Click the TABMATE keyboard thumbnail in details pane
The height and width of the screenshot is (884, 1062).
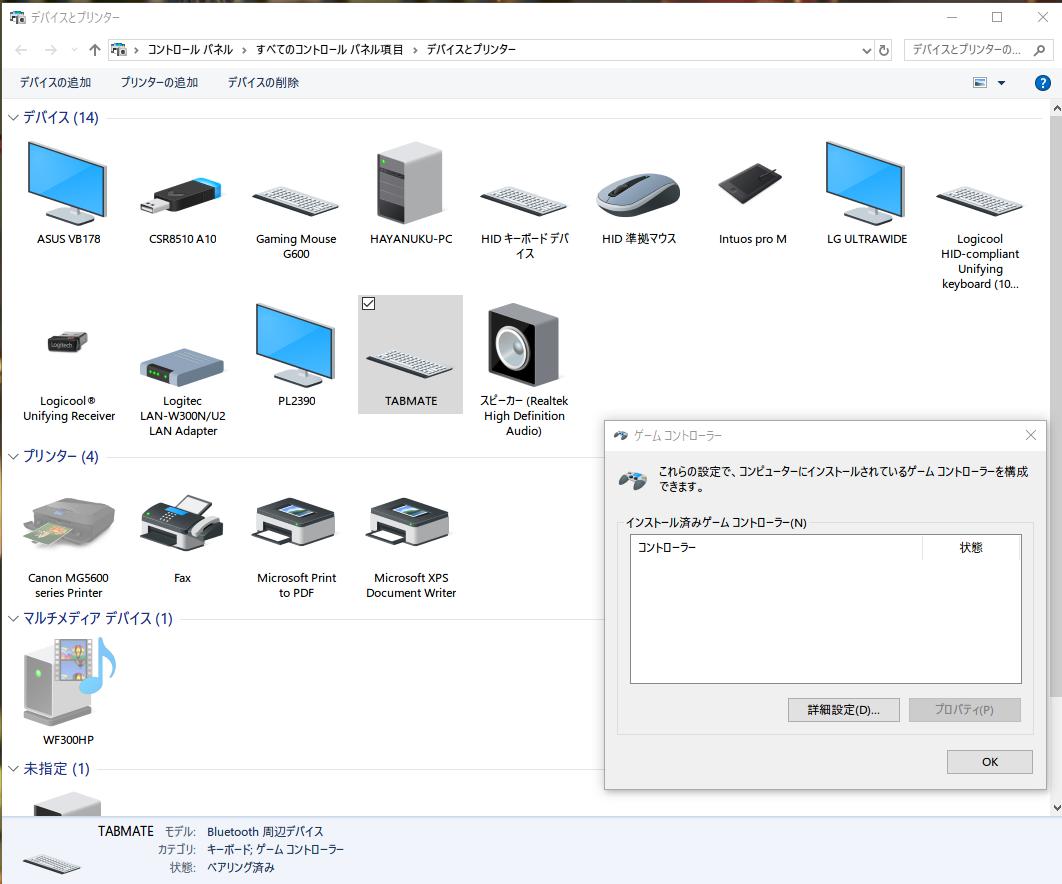(x=51, y=863)
